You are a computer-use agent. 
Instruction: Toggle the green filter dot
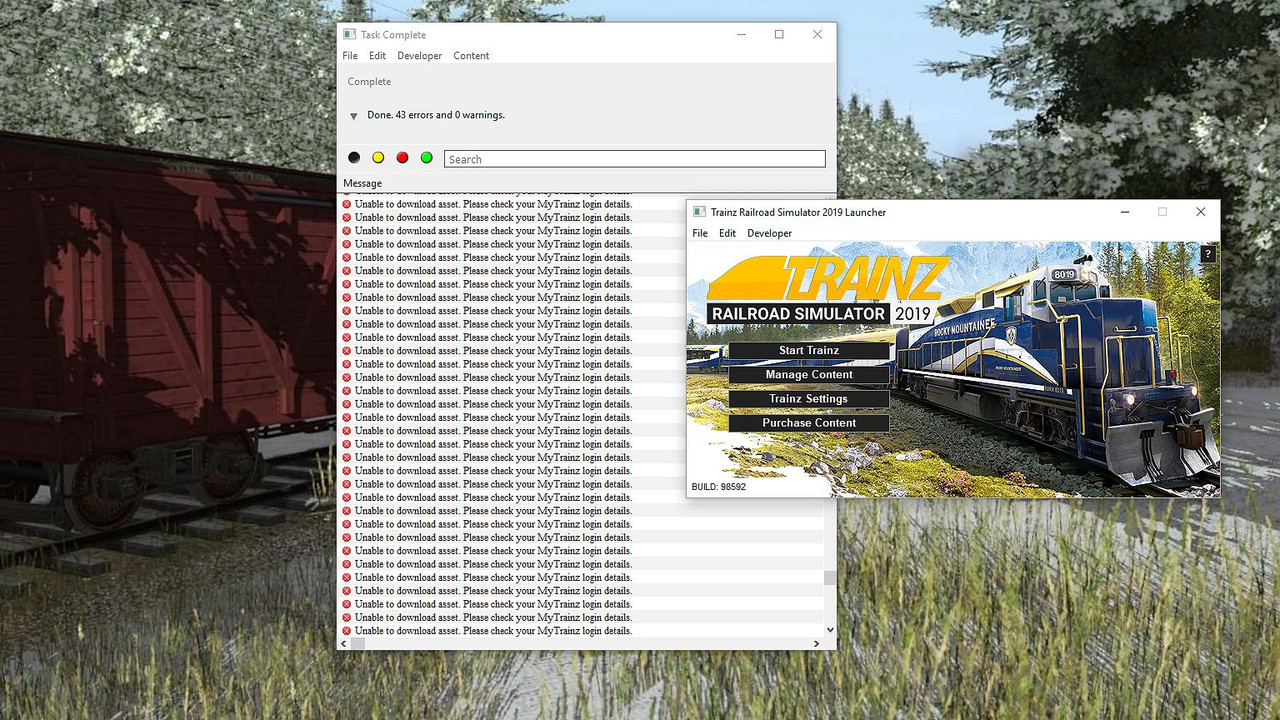coord(427,158)
